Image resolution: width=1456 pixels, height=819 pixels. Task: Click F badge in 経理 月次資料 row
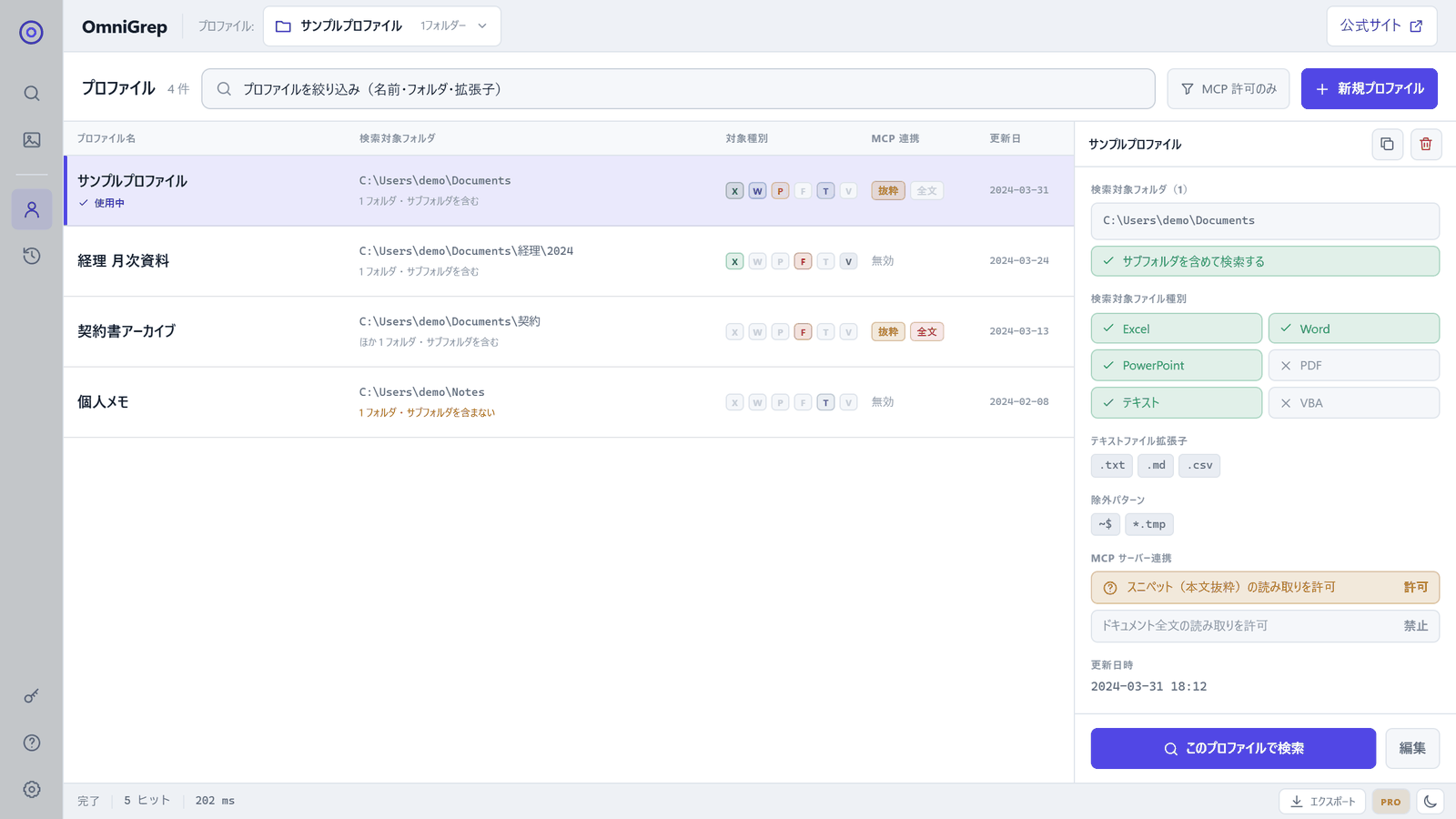point(803,261)
